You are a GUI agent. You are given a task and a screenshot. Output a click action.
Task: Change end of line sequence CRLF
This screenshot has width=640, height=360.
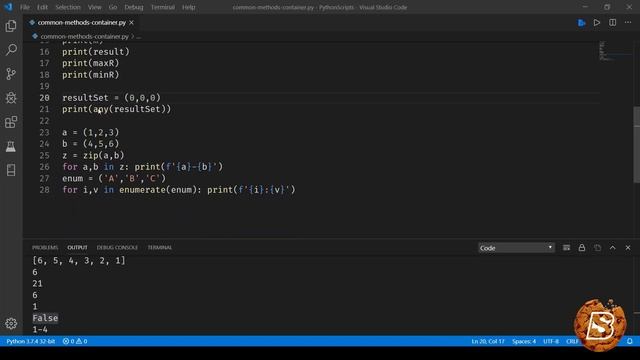pos(572,341)
